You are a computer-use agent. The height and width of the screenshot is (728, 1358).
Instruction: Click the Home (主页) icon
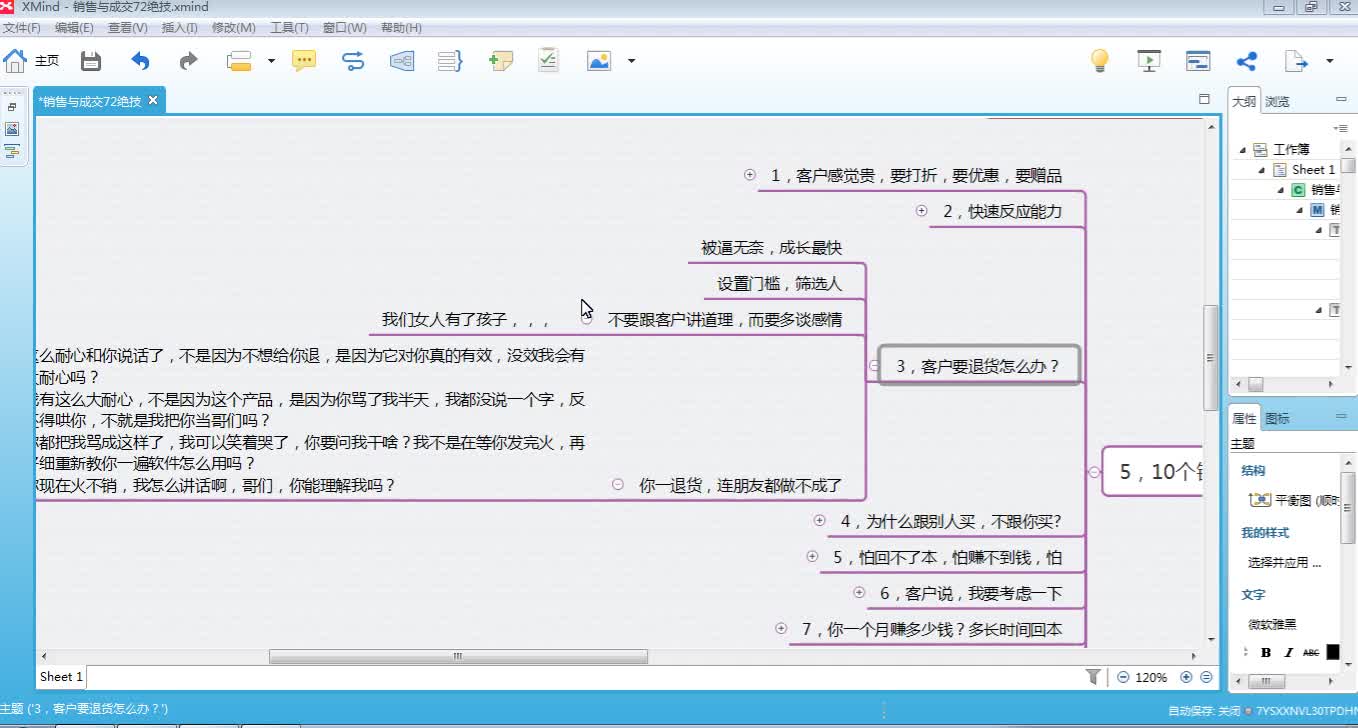tap(15, 61)
